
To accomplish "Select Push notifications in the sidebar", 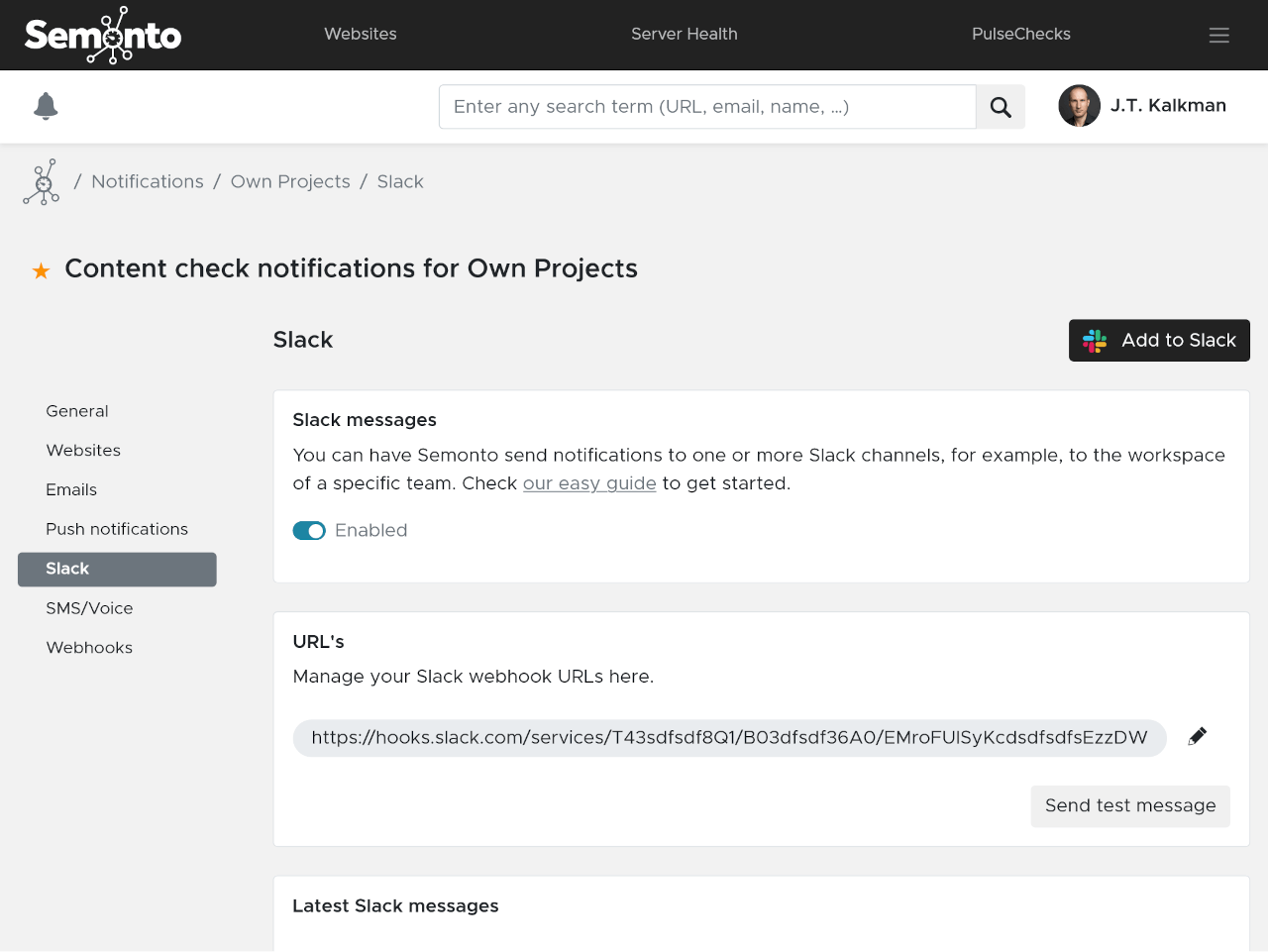I will [117, 530].
